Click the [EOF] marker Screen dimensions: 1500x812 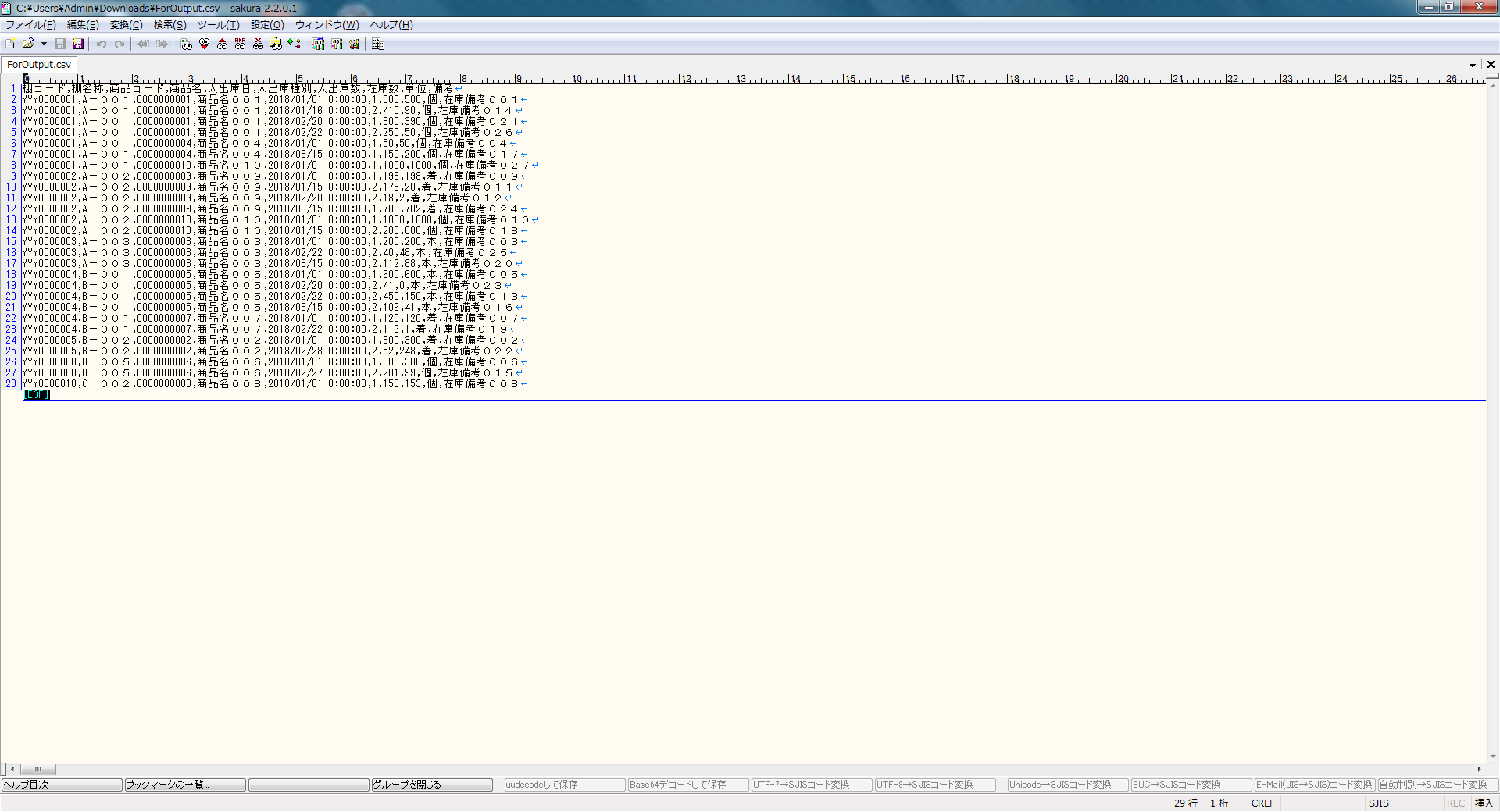[x=37, y=394]
